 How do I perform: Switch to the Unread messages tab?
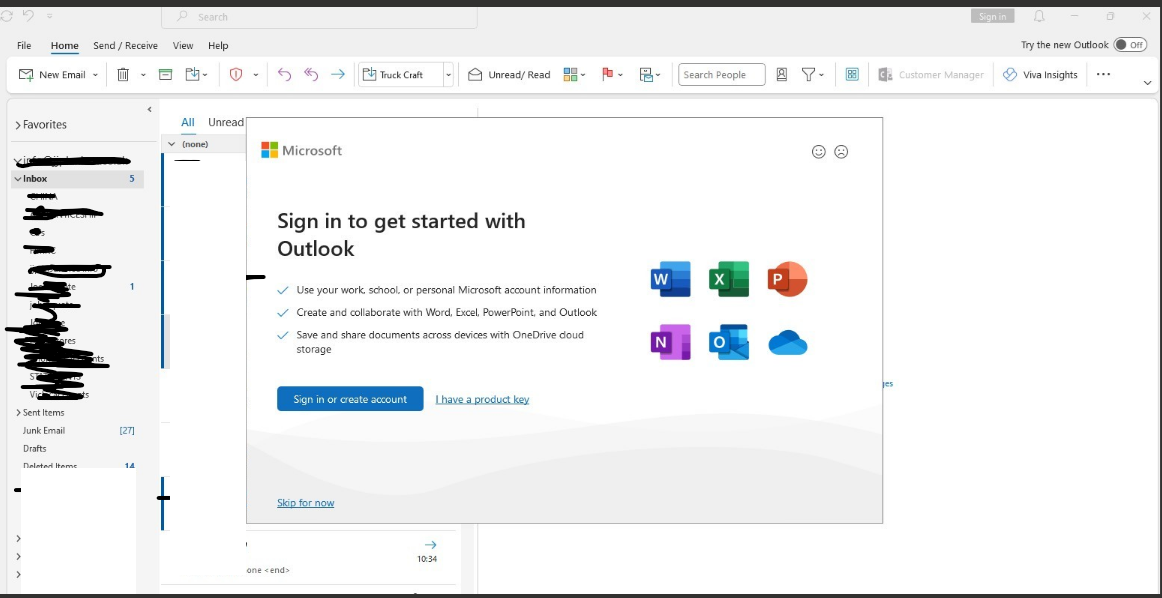226,122
